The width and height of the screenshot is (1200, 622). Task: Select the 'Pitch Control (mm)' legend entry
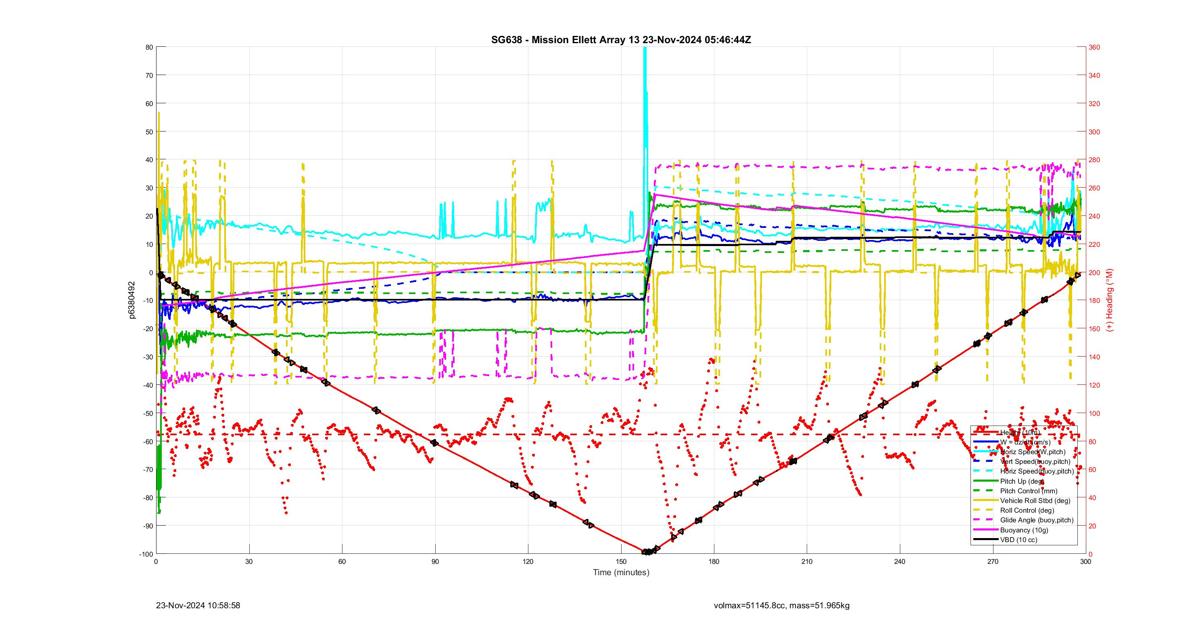[1029, 491]
